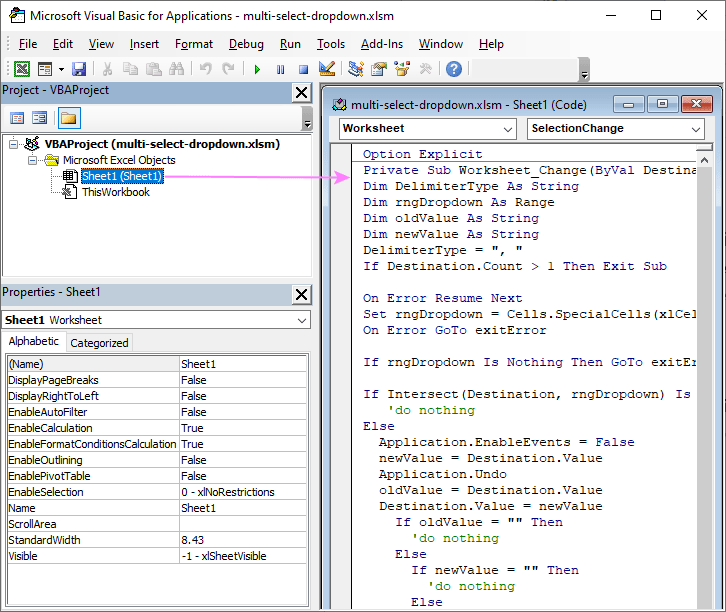
Task: Open the Add-Ins menu
Action: [x=382, y=44]
